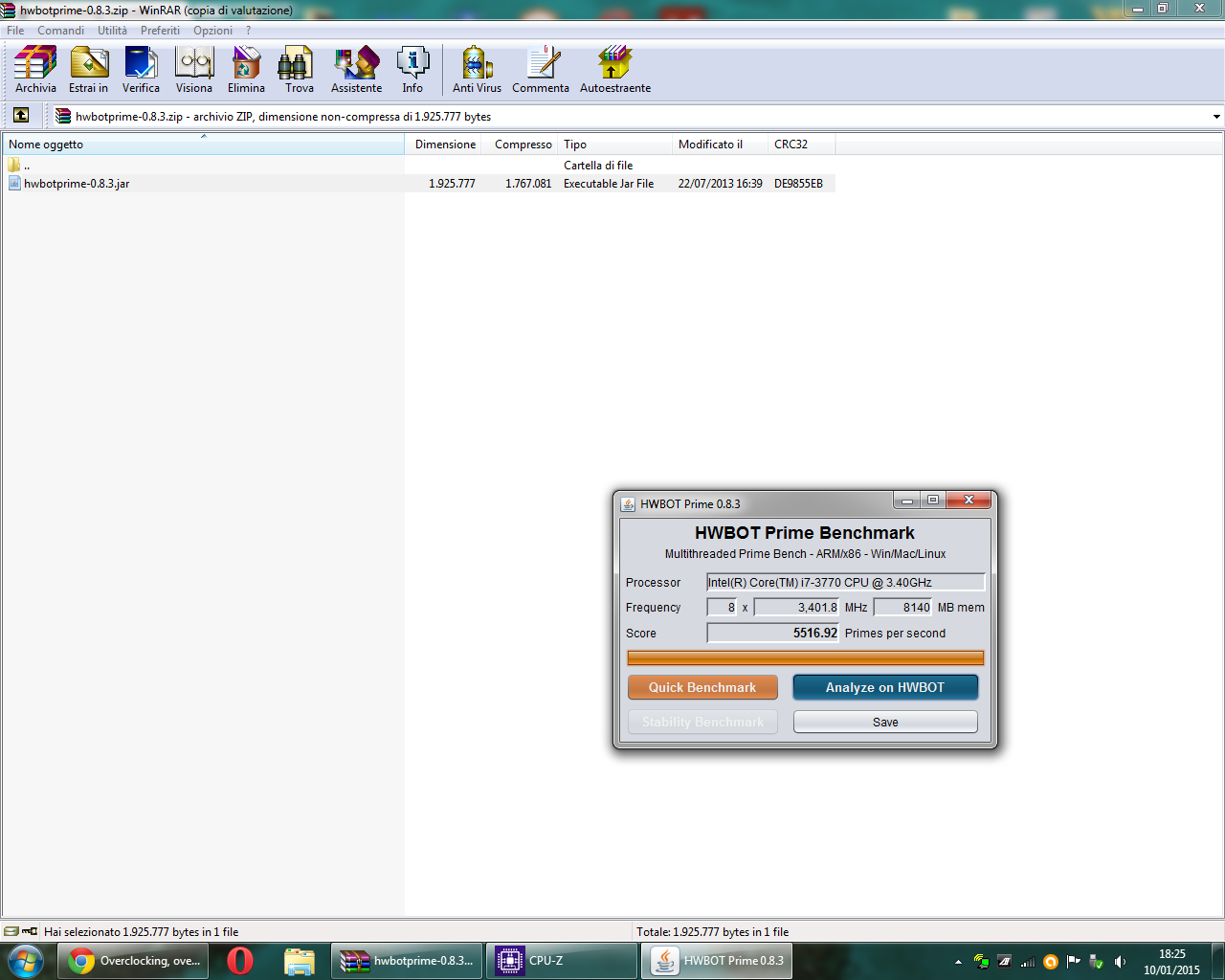The width and height of the screenshot is (1225, 980).
Task: Open the Windows Start button
Action: point(26,961)
